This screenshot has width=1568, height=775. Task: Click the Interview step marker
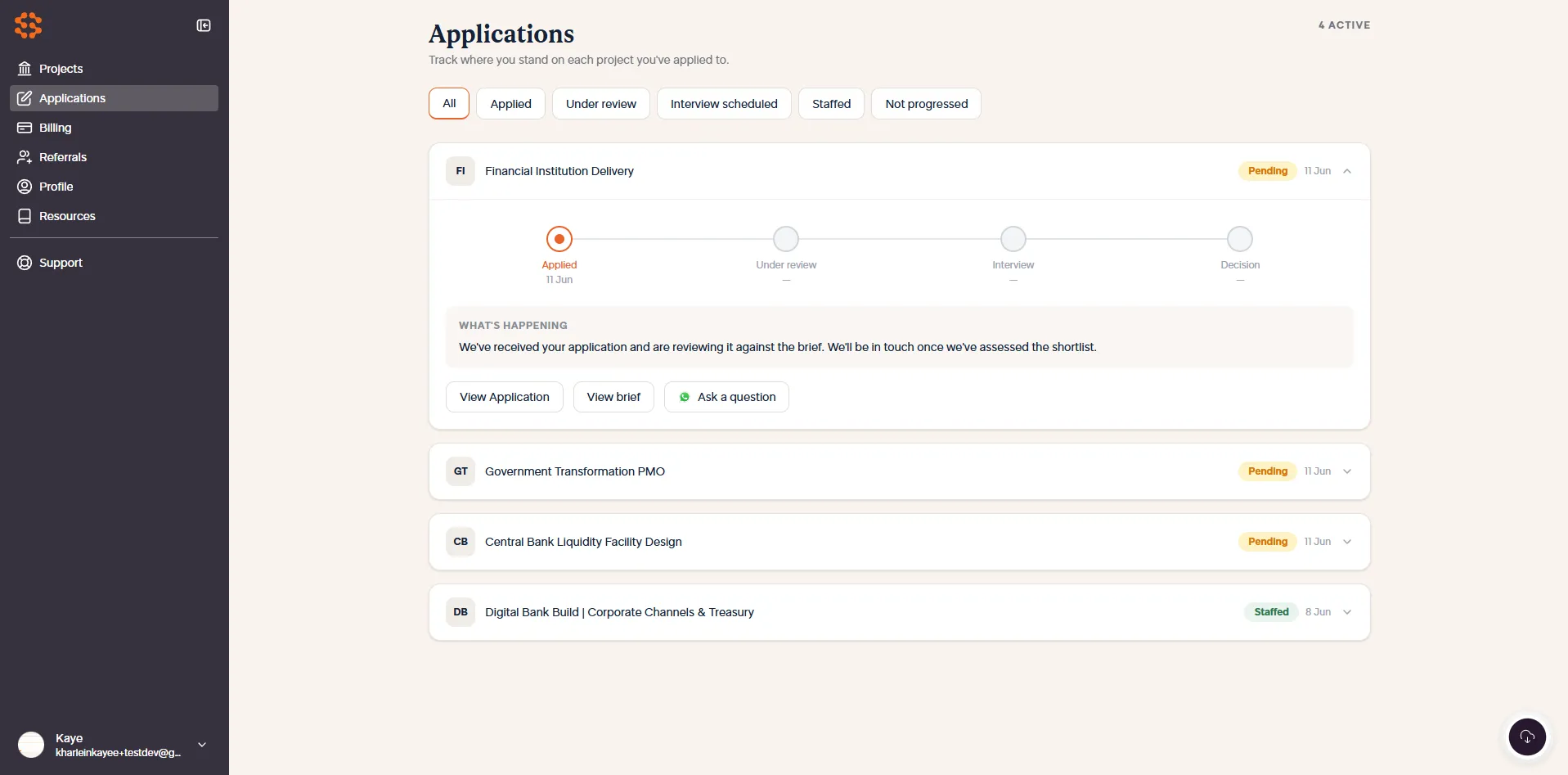[x=1013, y=239]
